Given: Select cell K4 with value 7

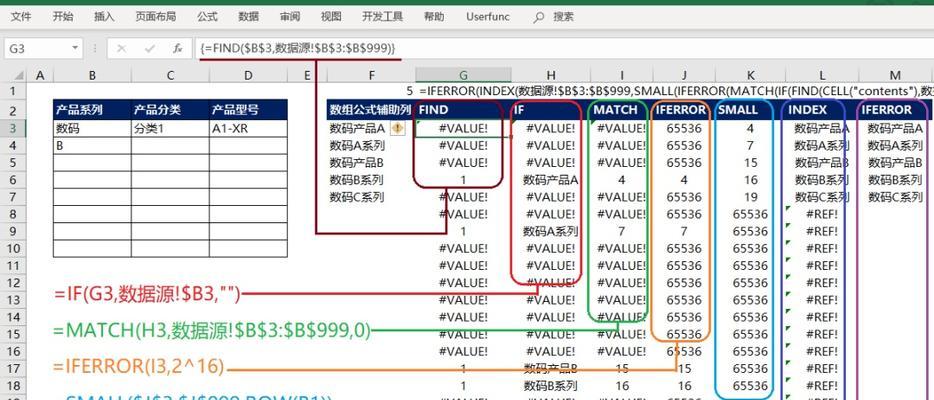Looking at the screenshot, I should coord(751,145).
